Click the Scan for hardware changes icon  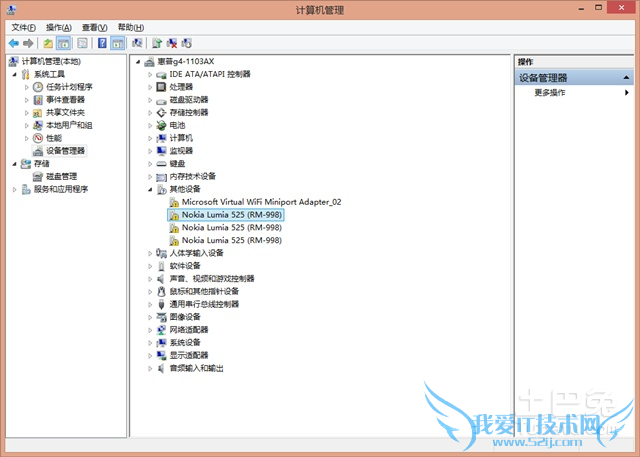pos(137,43)
